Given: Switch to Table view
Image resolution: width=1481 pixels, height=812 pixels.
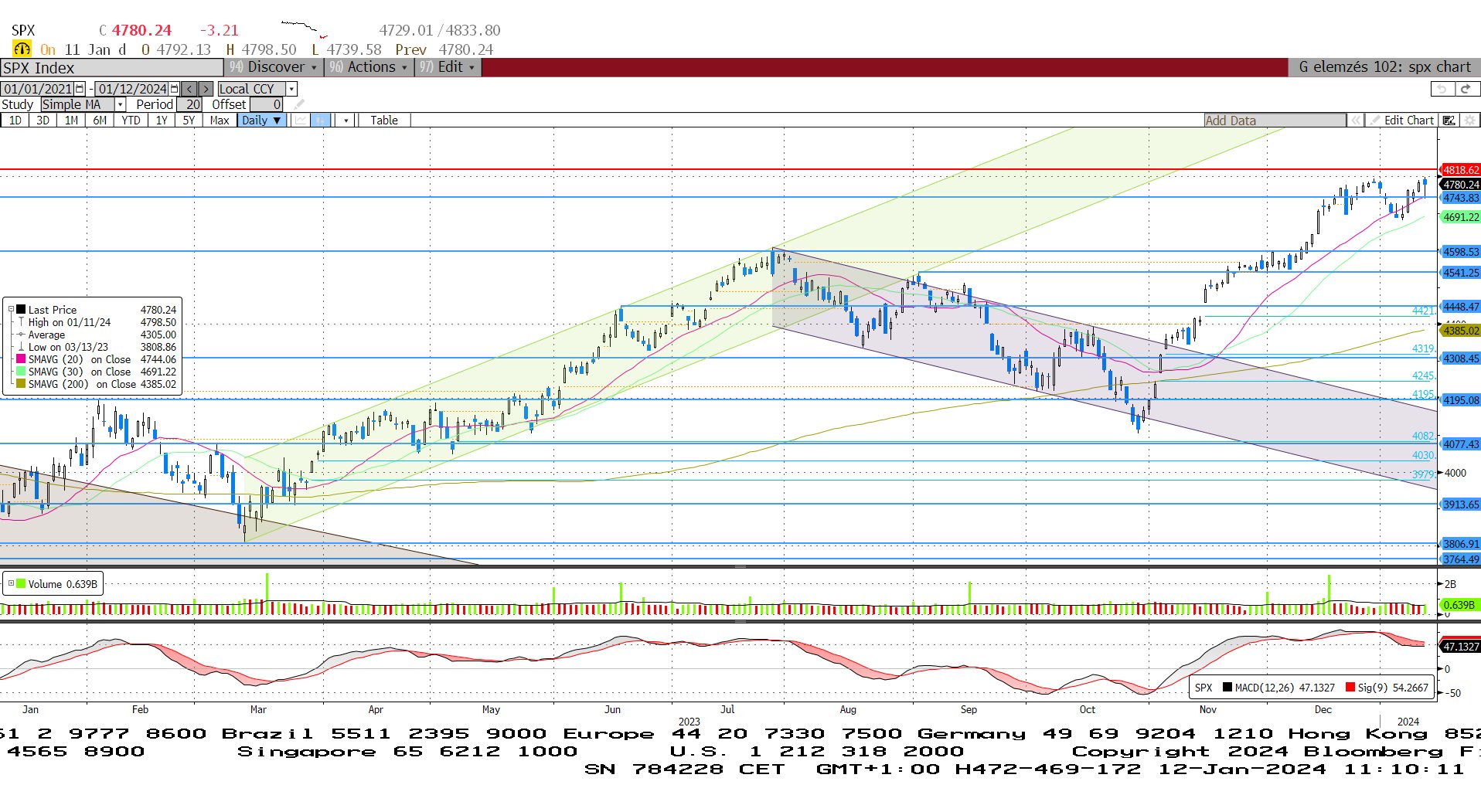Looking at the screenshot, I should point(384,120).
